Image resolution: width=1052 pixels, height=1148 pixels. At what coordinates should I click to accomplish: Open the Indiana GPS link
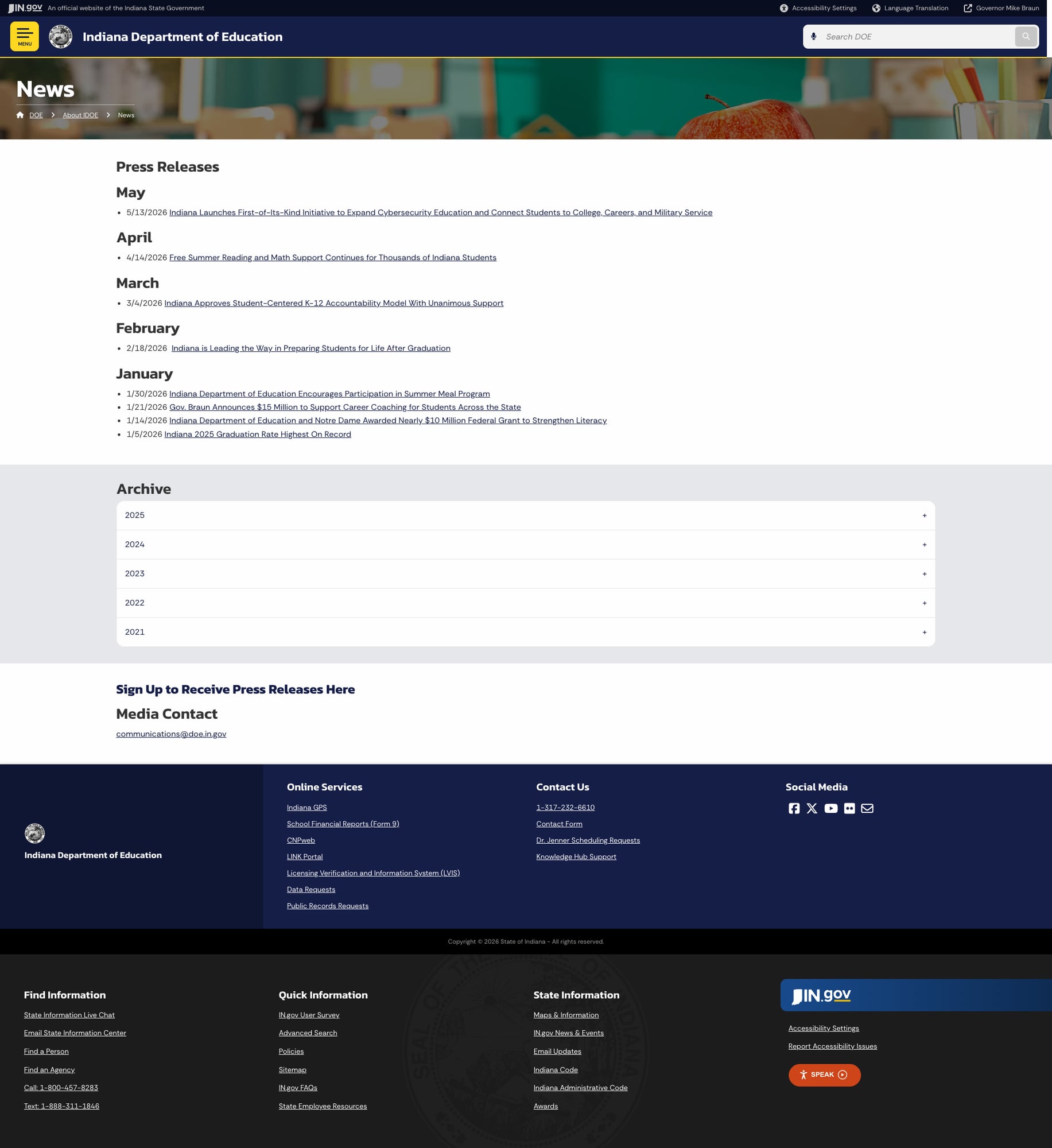click(307, 808)
